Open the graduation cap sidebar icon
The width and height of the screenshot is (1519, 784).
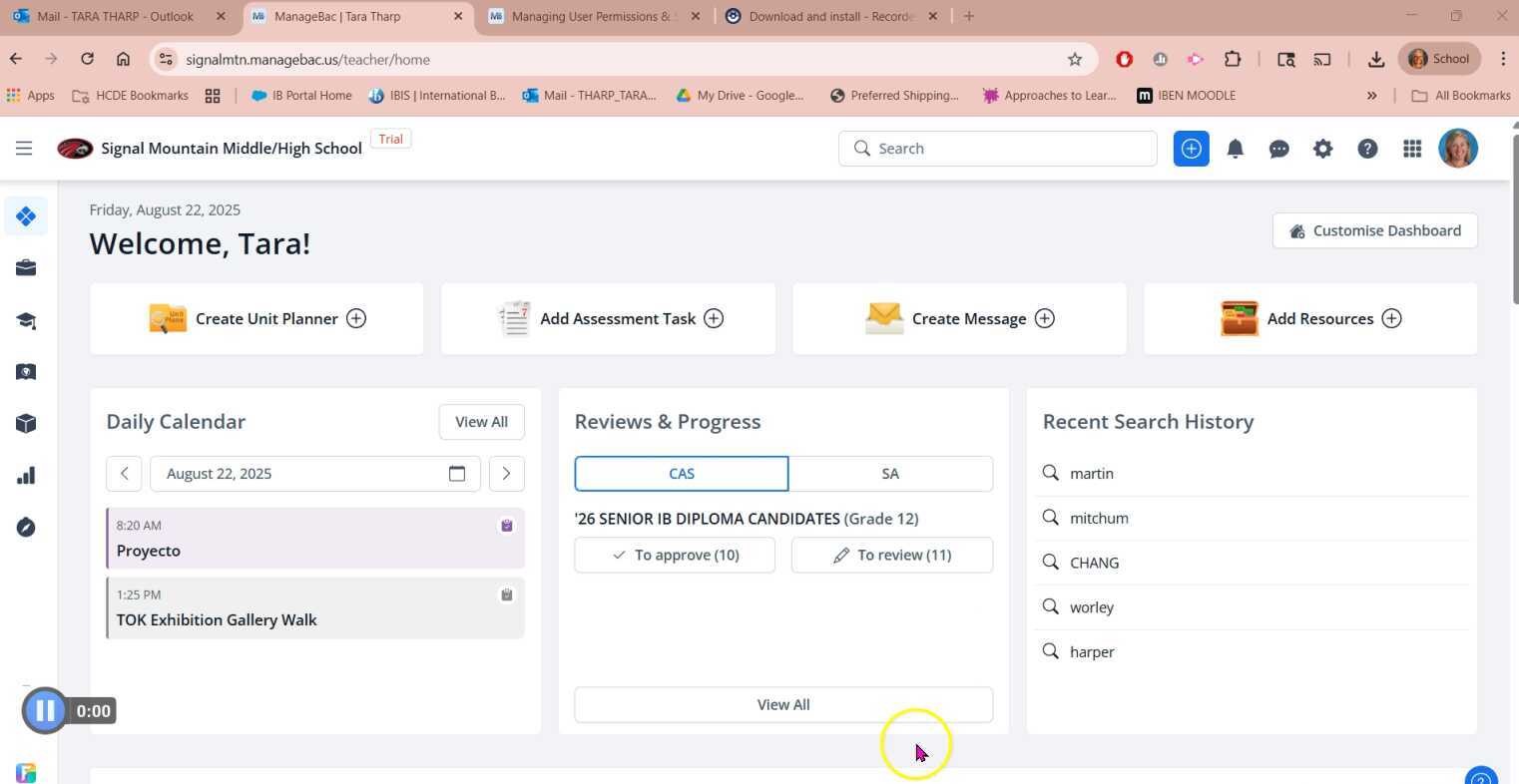coord(26,320)
